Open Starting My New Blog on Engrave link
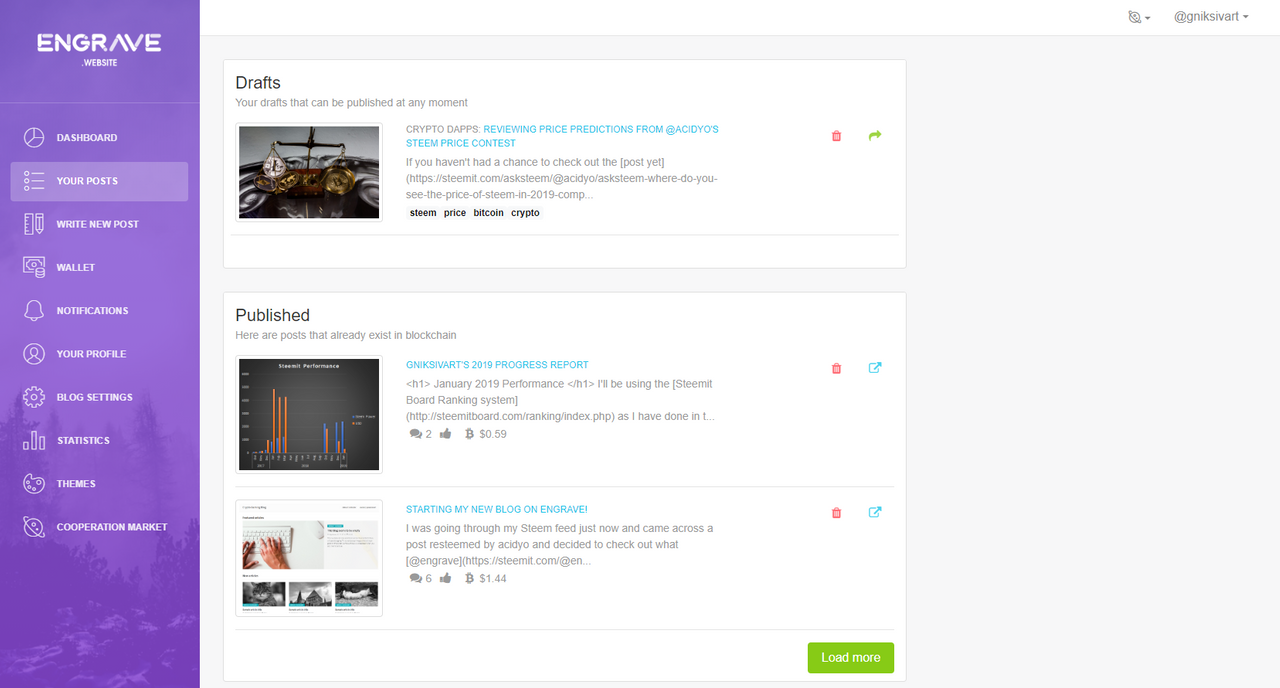 point(497,509)
